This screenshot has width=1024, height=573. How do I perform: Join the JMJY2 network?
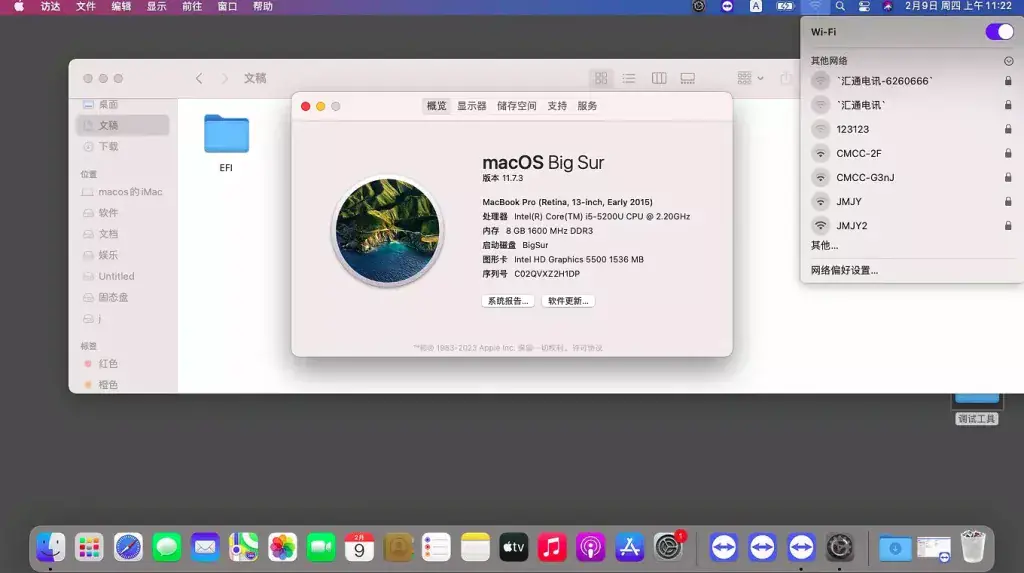point(911,226)
